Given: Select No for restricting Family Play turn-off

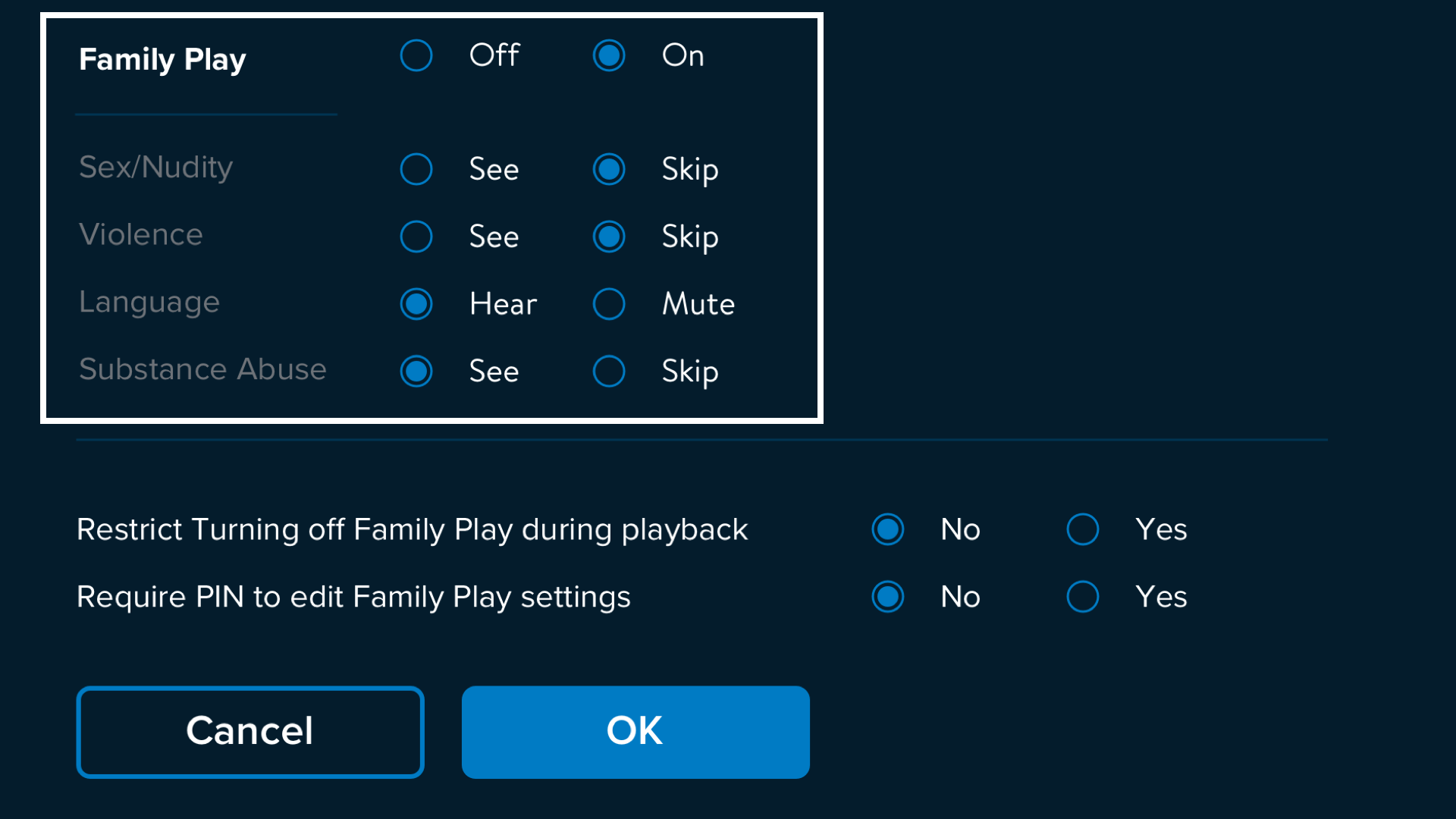Looking at the screenshot, I should (x=888, y=529).
